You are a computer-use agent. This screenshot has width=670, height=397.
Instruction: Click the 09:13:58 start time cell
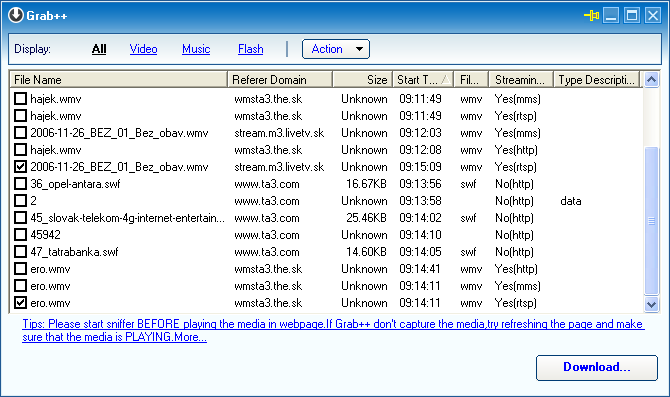pyautogui.click(x=420, y=201)
